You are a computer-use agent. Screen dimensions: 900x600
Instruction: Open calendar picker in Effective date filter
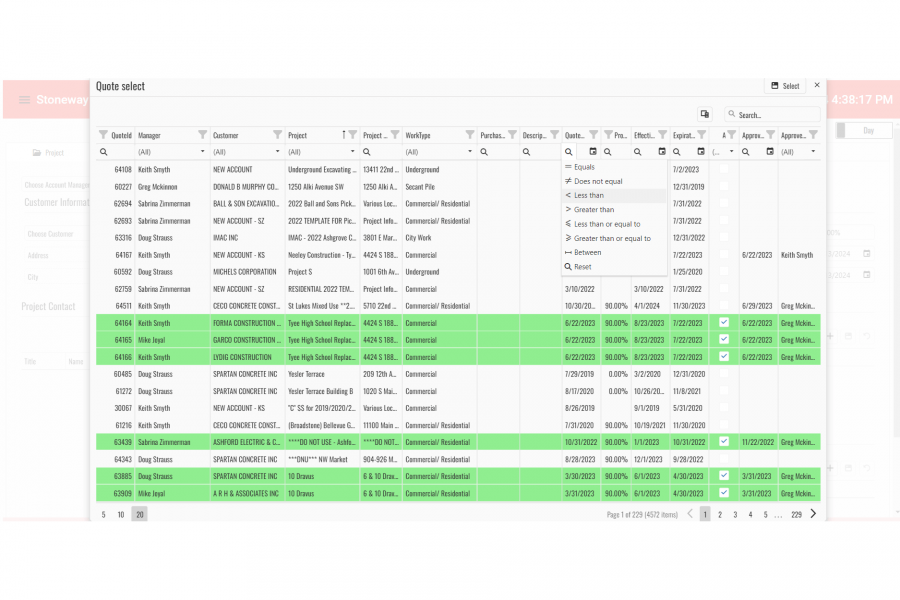coord(662,152)
